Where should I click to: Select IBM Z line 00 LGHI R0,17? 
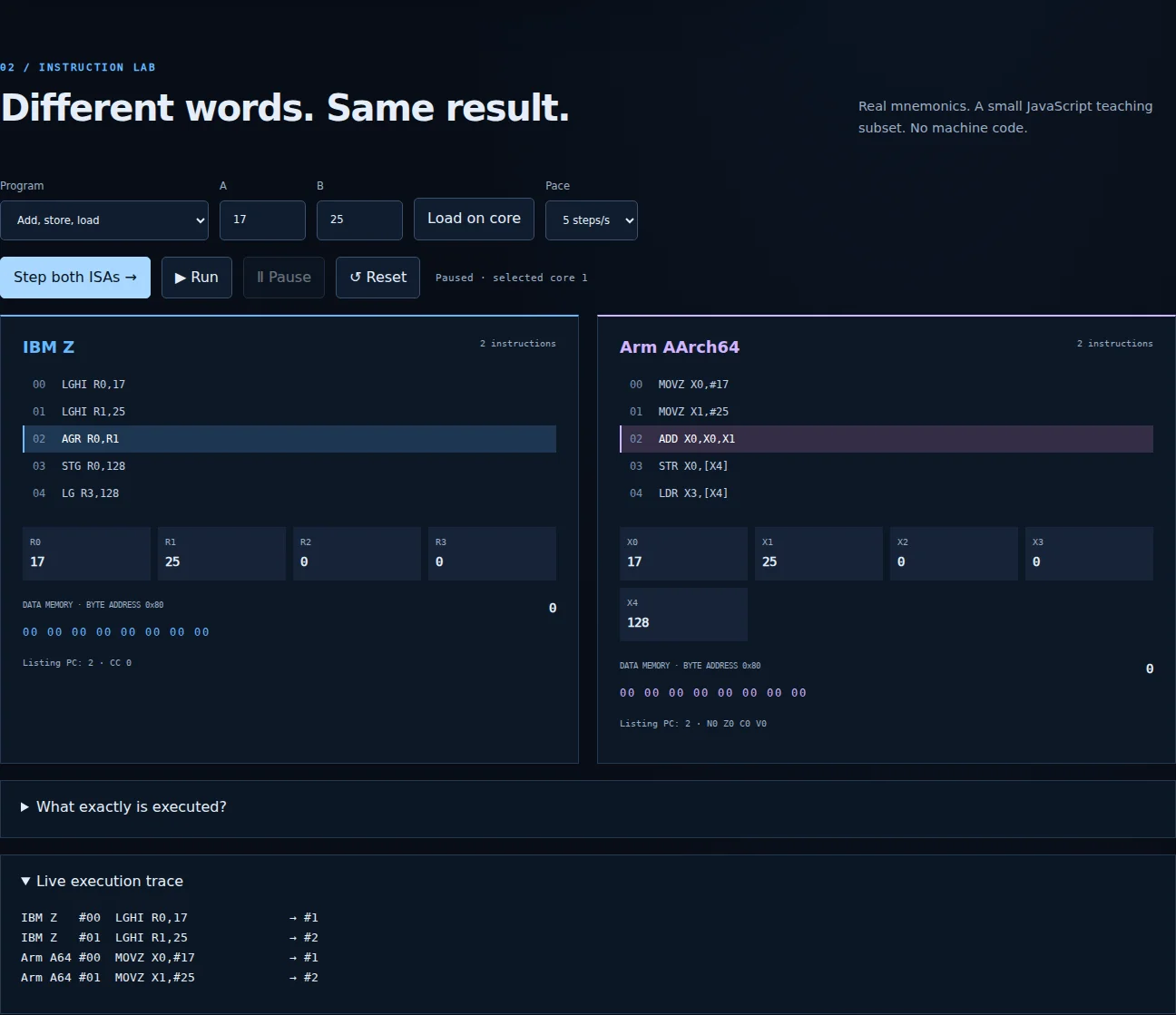[x=289, y=385]
